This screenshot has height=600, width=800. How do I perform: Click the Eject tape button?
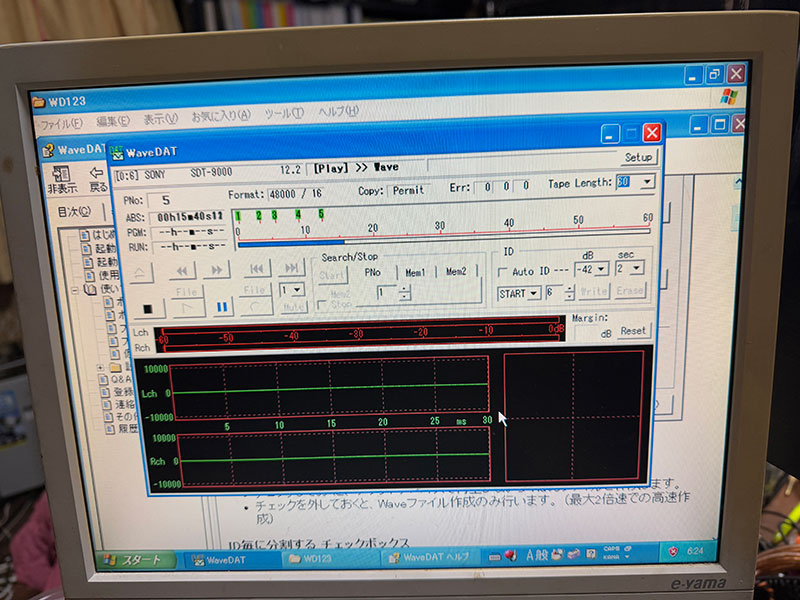tap(141, 273)
